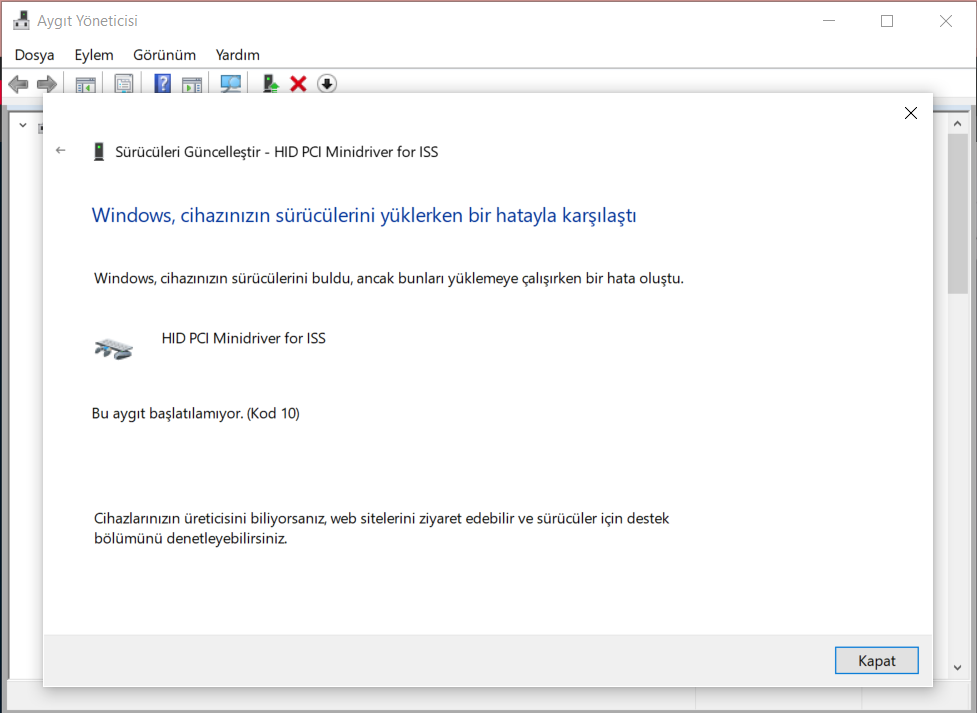Click the device icon beside Sürücüleri Güncelleştir
The image size is (977, 713).
[x=98, y=151]
